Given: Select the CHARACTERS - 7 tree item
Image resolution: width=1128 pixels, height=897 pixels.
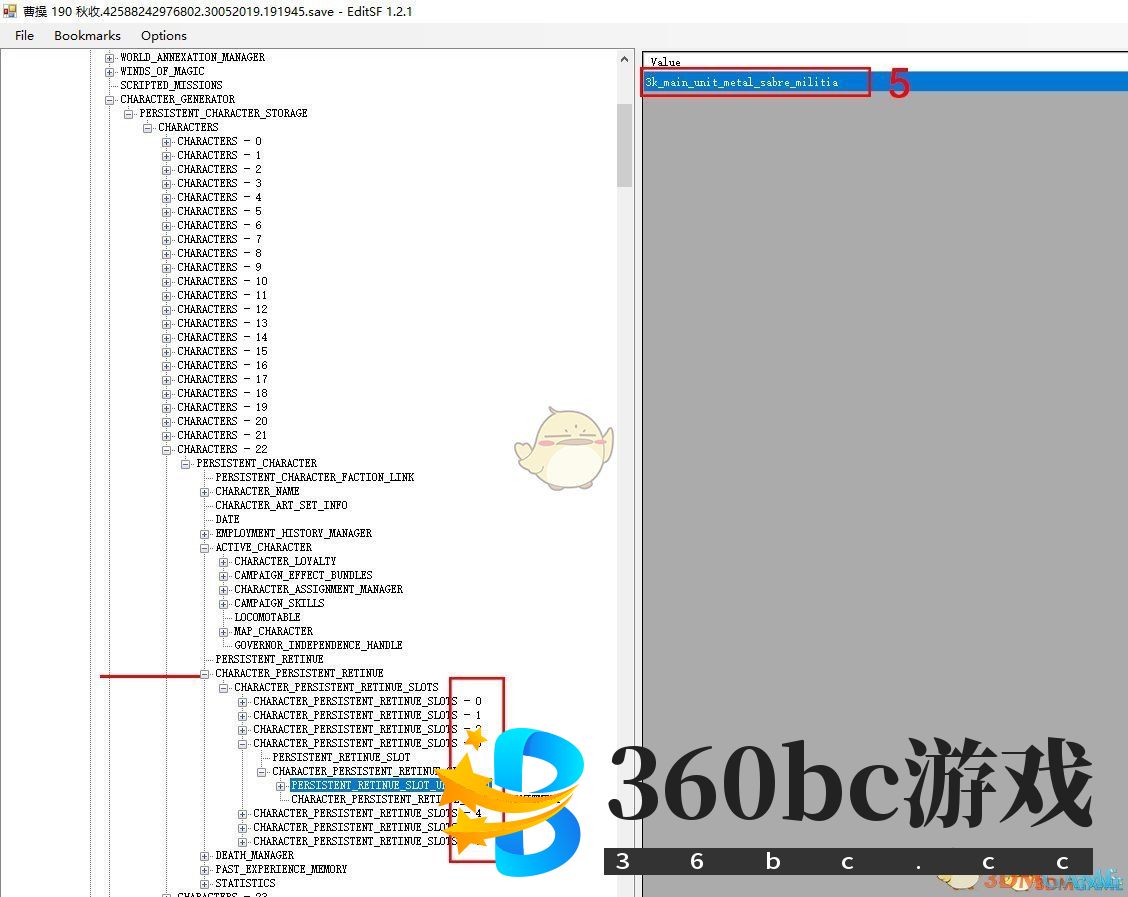Looking at the screenshot, I should point(219,240).
